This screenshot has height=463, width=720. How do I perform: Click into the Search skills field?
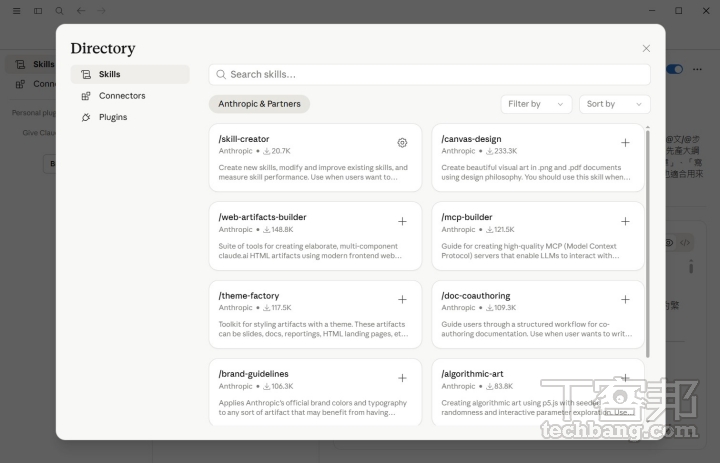pyautogui.click(x=429, y=74)
